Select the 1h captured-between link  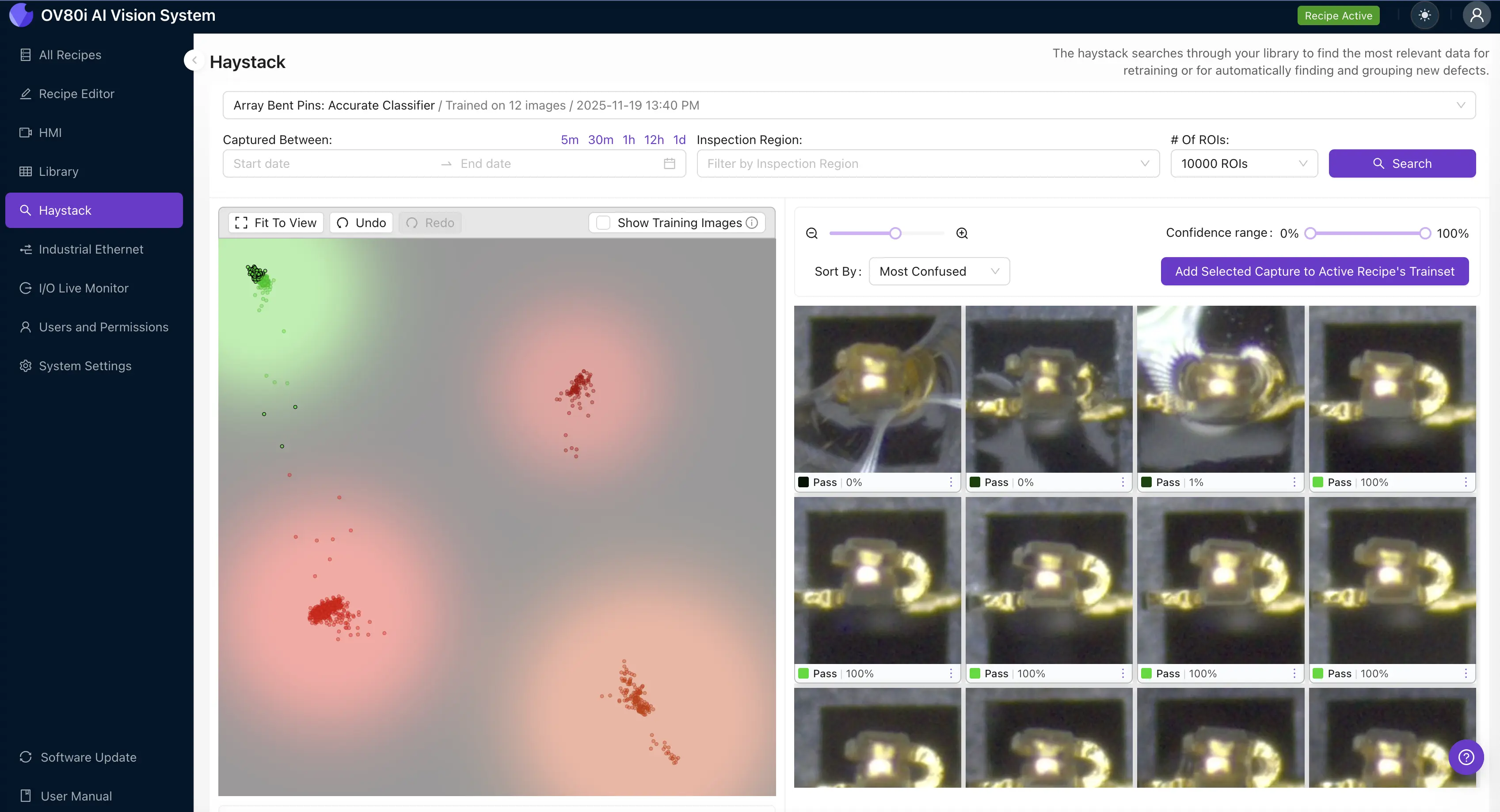pos(628,139)
